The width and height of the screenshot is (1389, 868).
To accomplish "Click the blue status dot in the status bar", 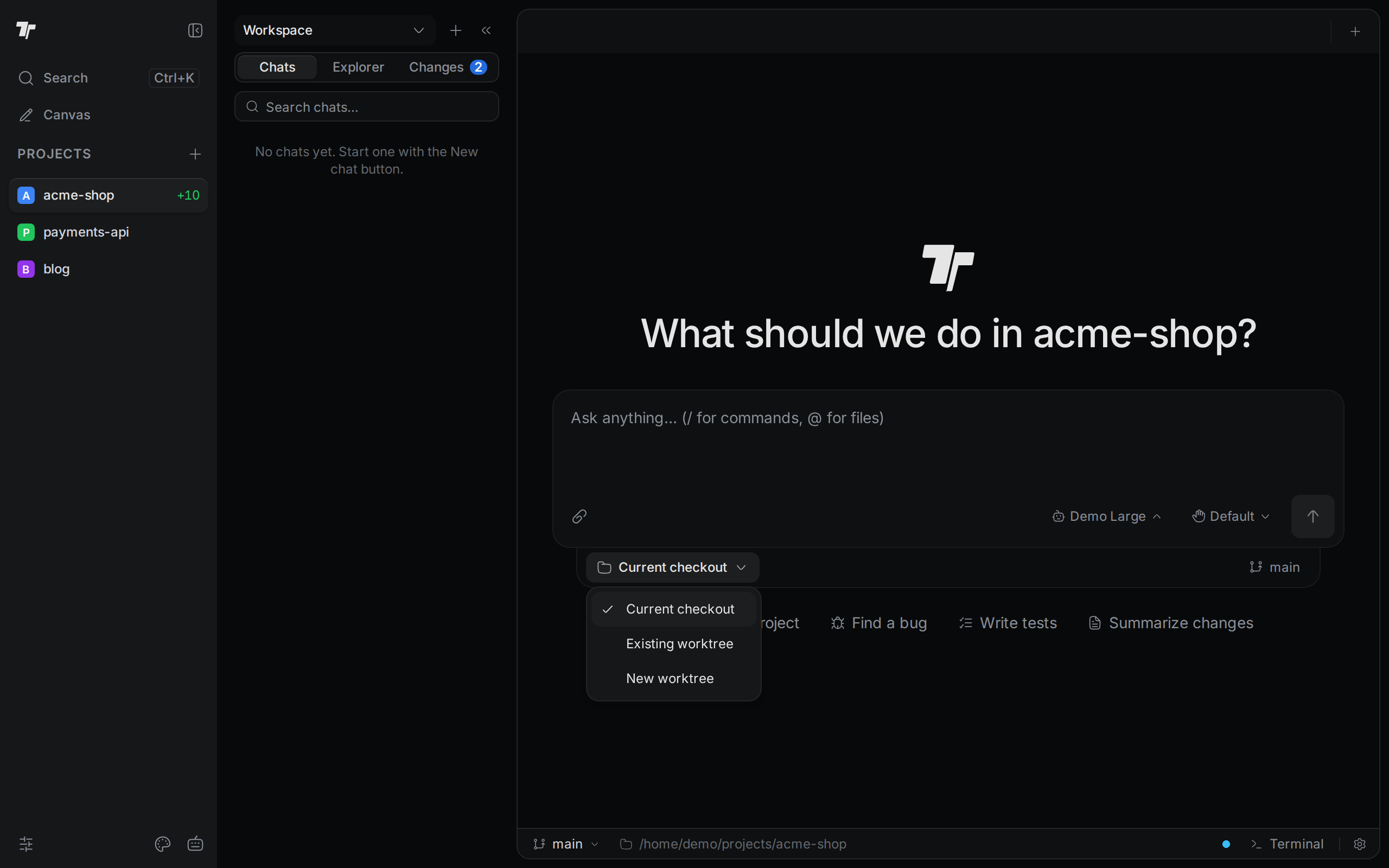I will 1226,844.
